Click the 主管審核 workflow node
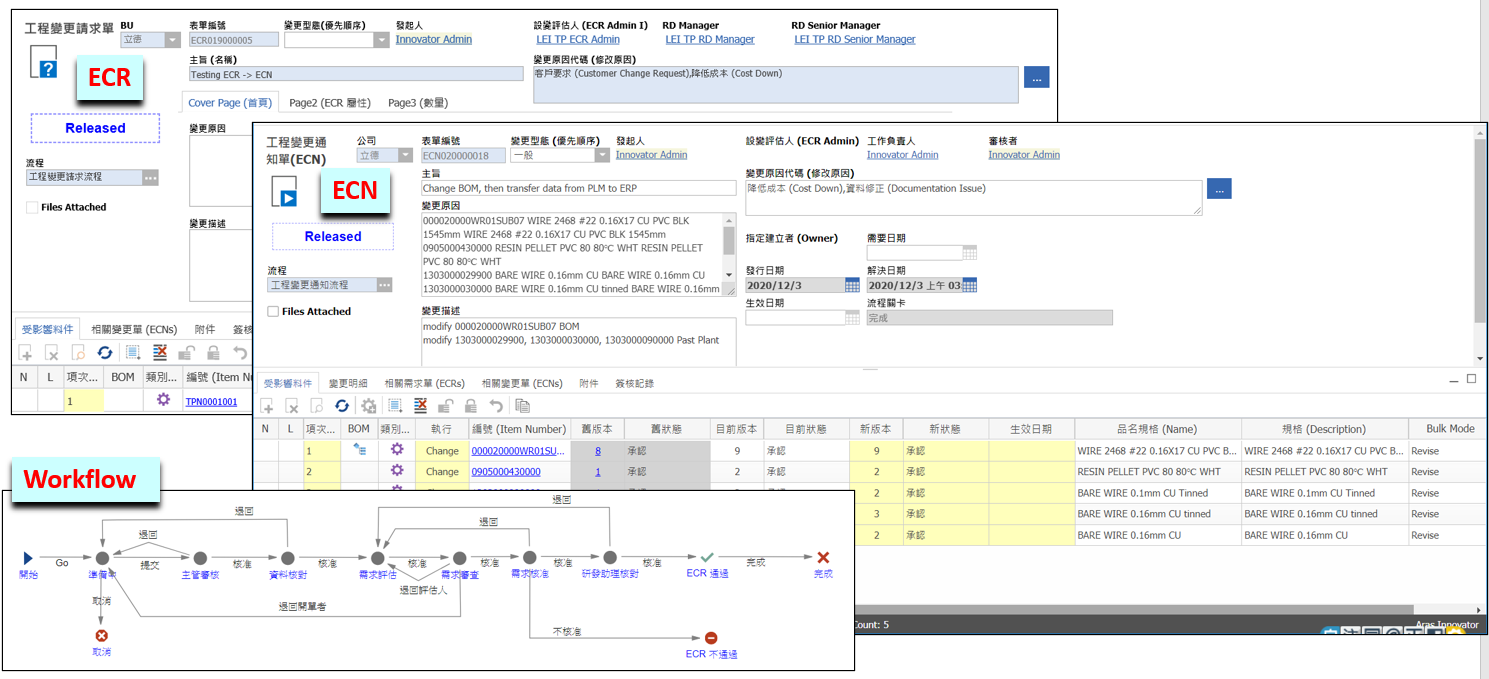Screen dimensions: 1489x679 199,558
